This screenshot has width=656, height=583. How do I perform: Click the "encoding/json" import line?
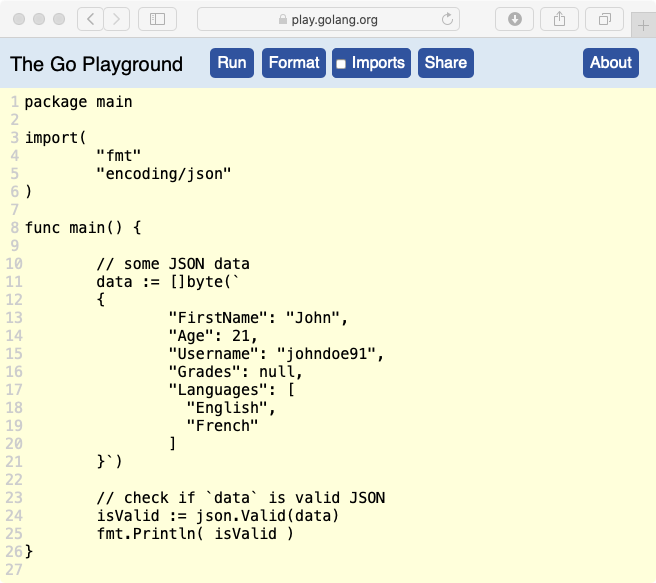(163, 174)
